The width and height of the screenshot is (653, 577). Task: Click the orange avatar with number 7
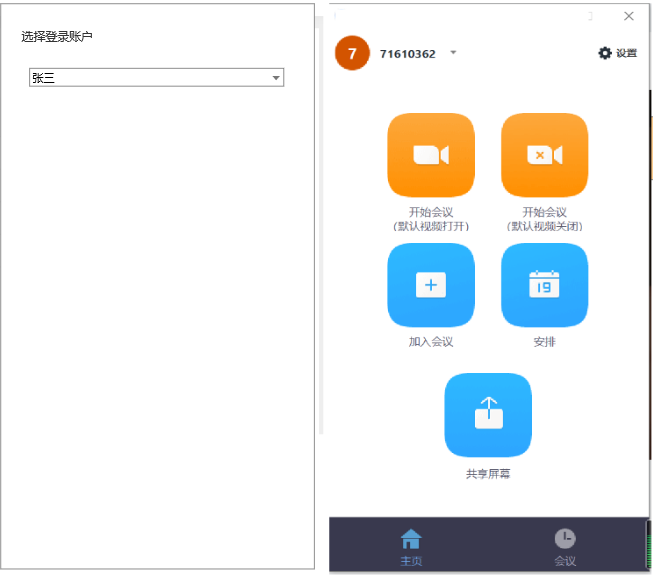point(352,53)
